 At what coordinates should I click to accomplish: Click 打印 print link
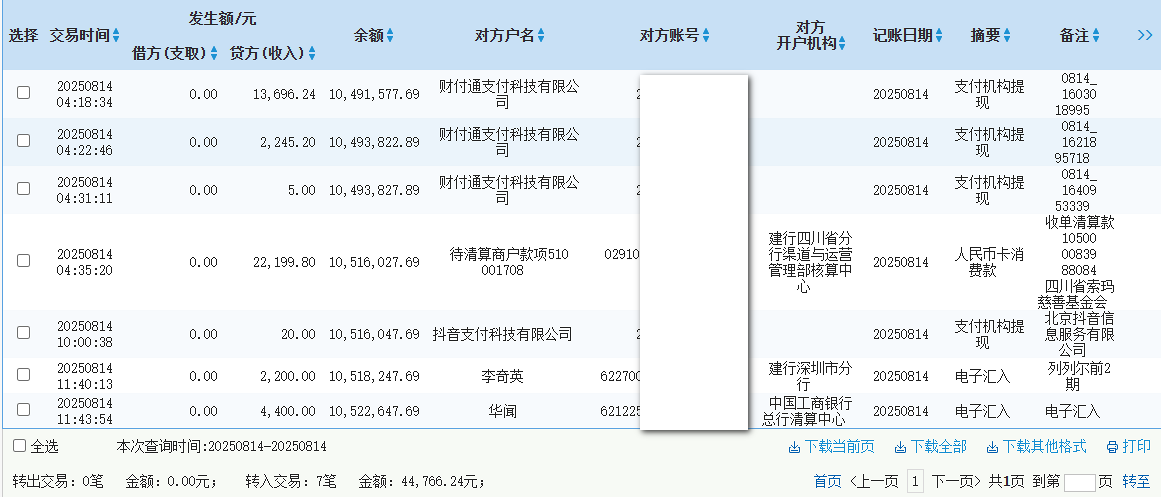[x=1129, y=447]
